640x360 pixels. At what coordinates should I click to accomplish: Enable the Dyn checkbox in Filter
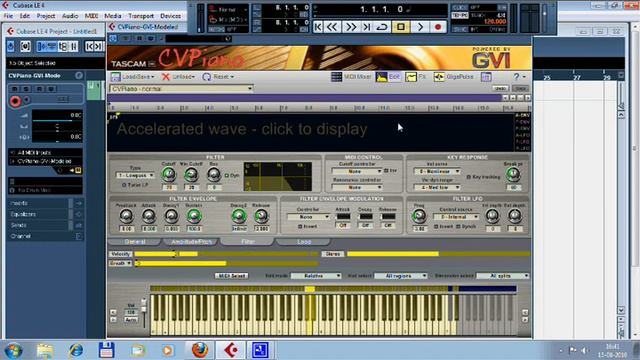pos(227,176)
